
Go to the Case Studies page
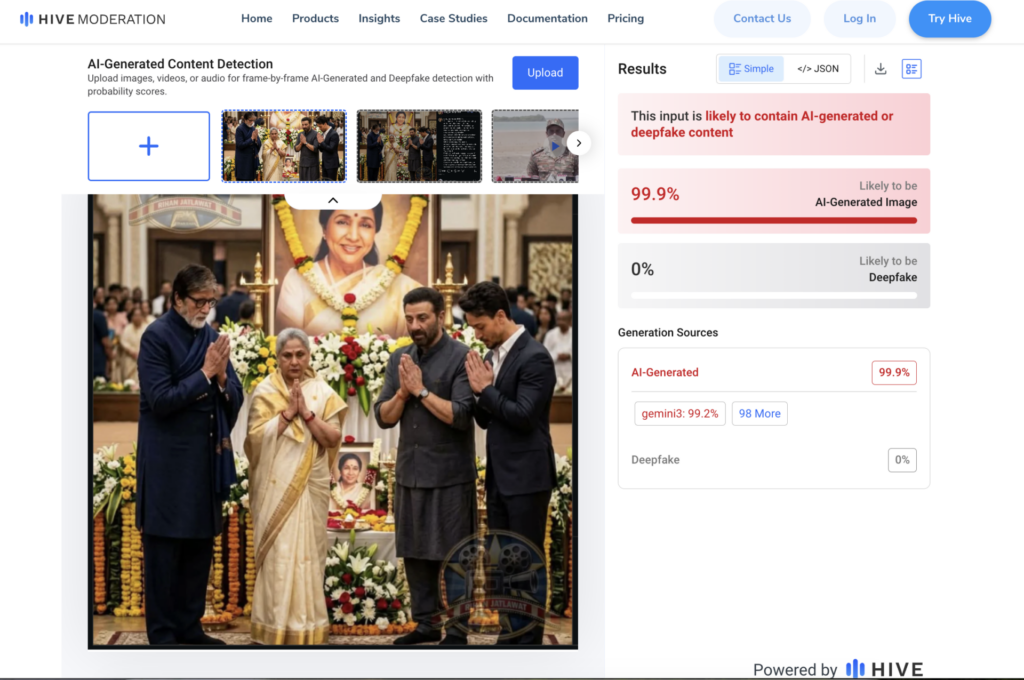pos(453,19)
